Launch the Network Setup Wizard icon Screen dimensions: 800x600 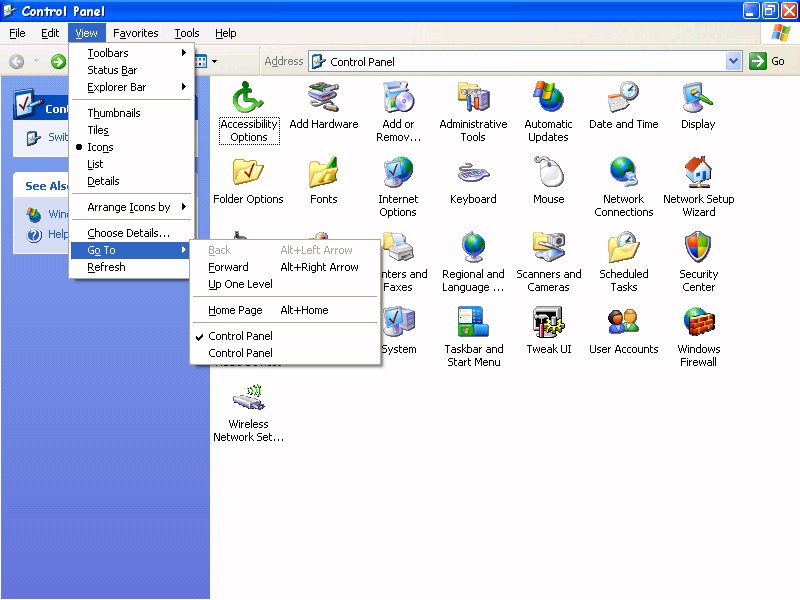tap(698, 172)
